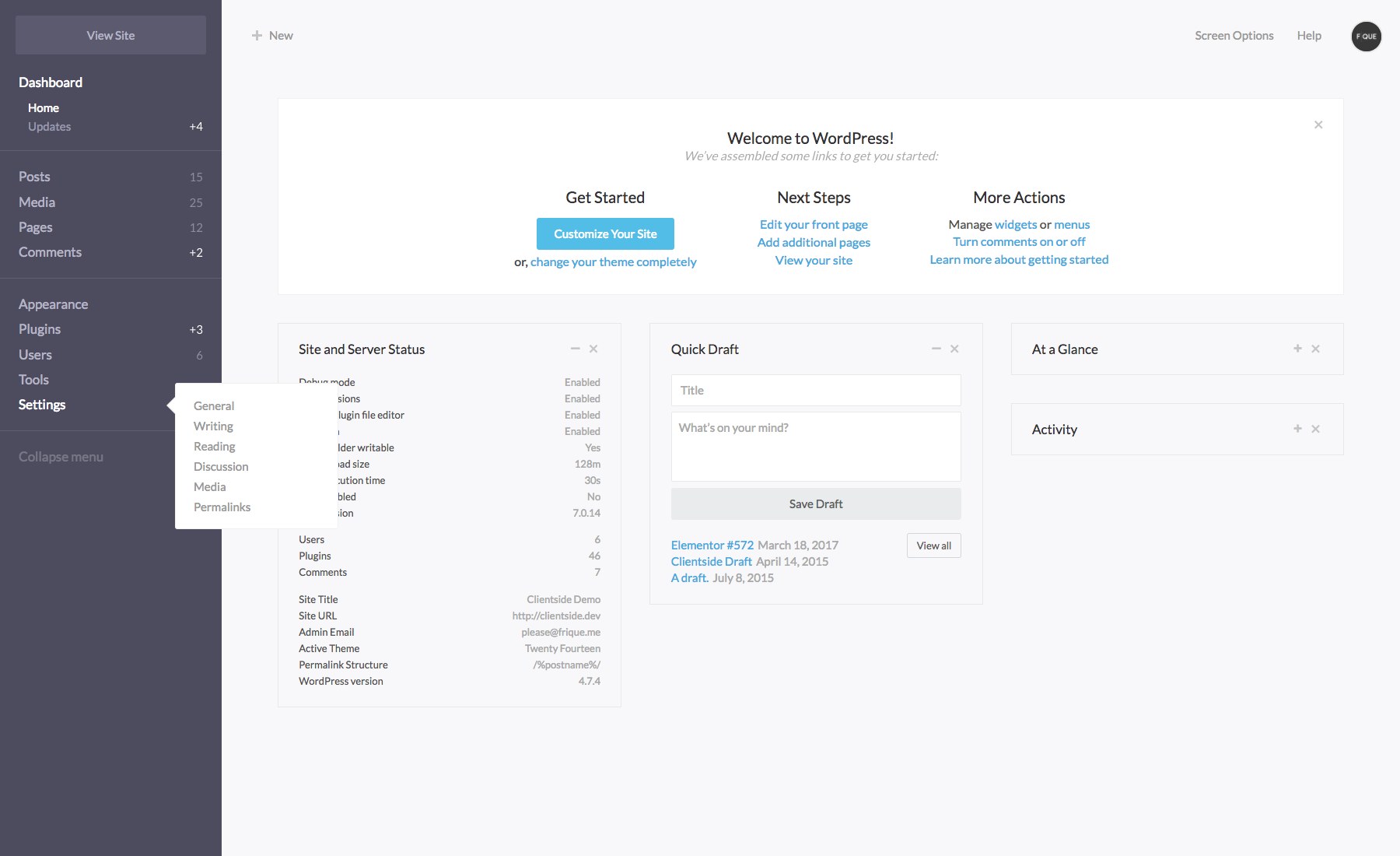This screenshot has width=1400, height=856.
Task: Open the Posts menu
Action: (x=34, y=177)
